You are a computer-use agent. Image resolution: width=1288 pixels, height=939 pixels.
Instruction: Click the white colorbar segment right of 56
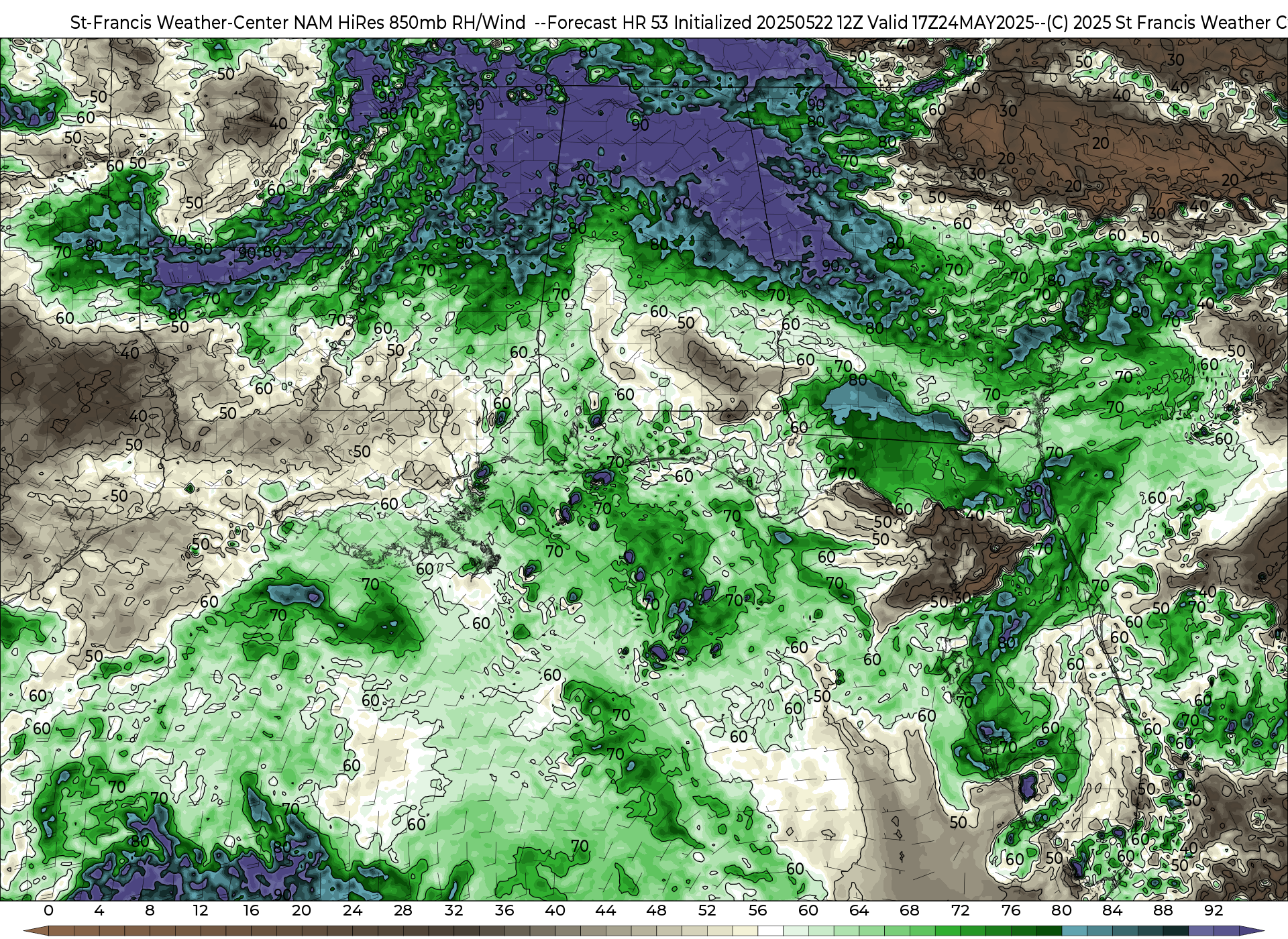click(x=770, y=931)
